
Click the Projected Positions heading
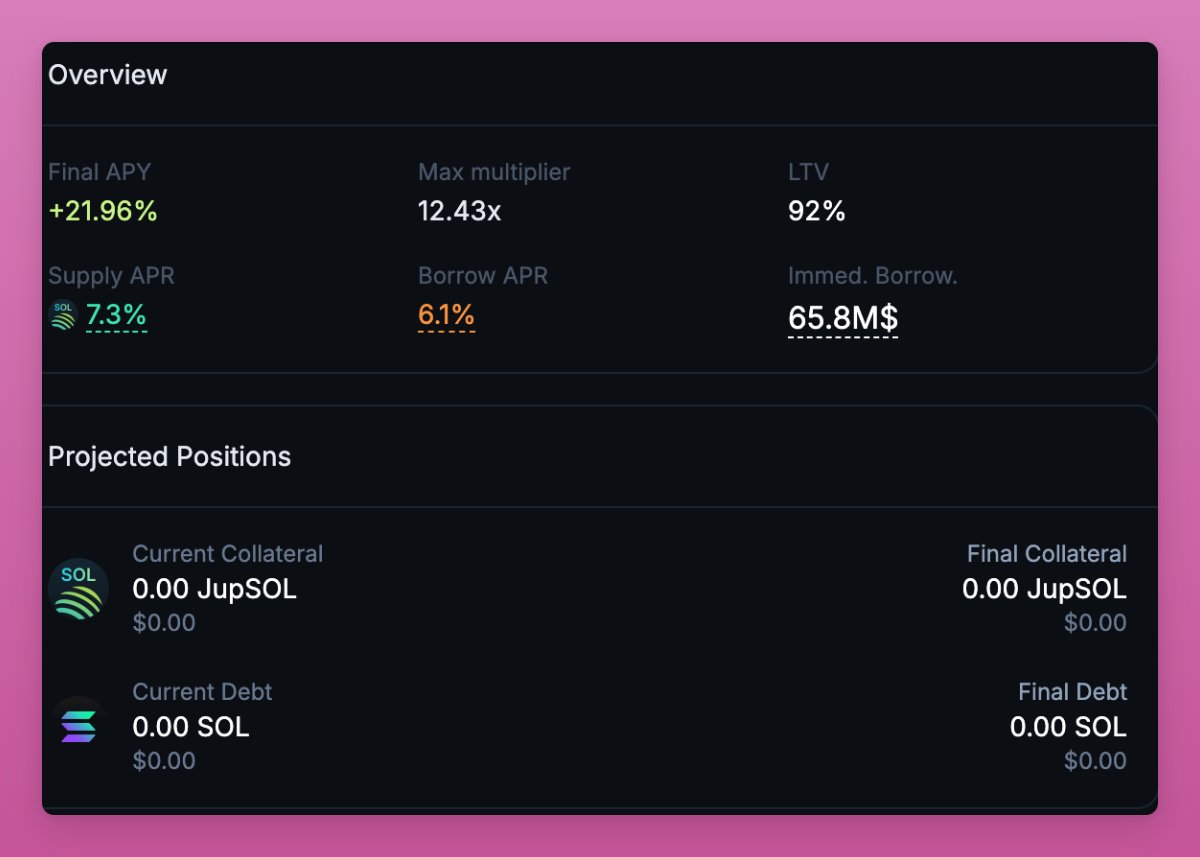(170, 457)
